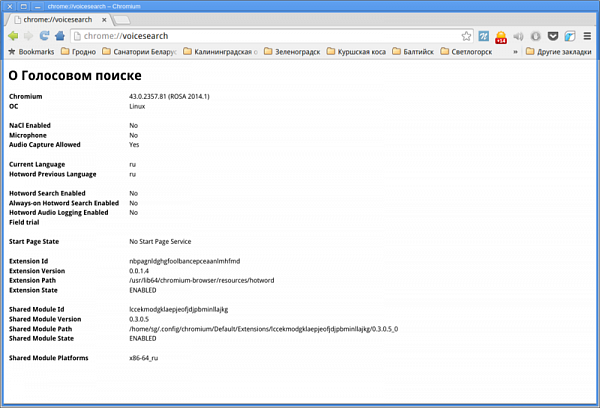Open the Балтийск bookmark folder

pyautogui.click(x=413, y=52)
